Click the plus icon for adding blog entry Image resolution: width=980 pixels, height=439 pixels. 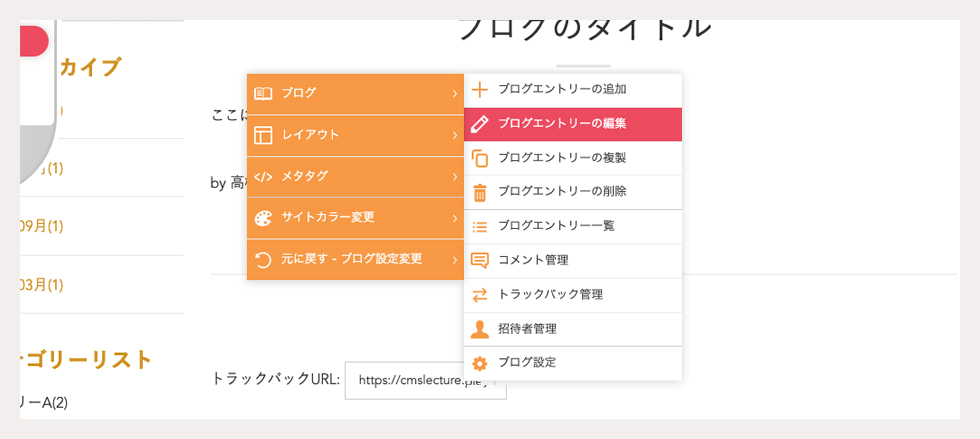tap(479, 90)
